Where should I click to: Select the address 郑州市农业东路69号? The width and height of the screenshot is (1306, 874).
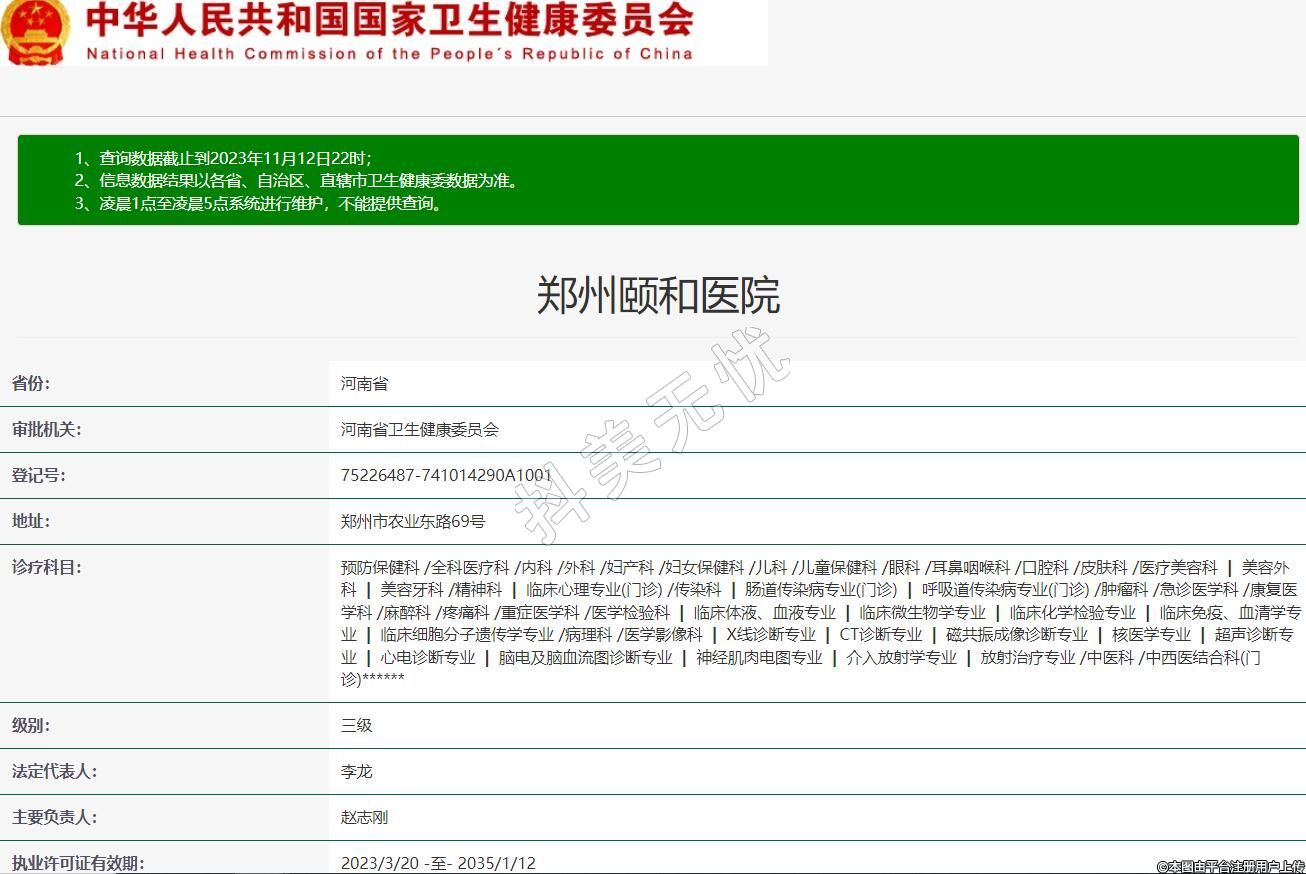click(x=413, y=521)
